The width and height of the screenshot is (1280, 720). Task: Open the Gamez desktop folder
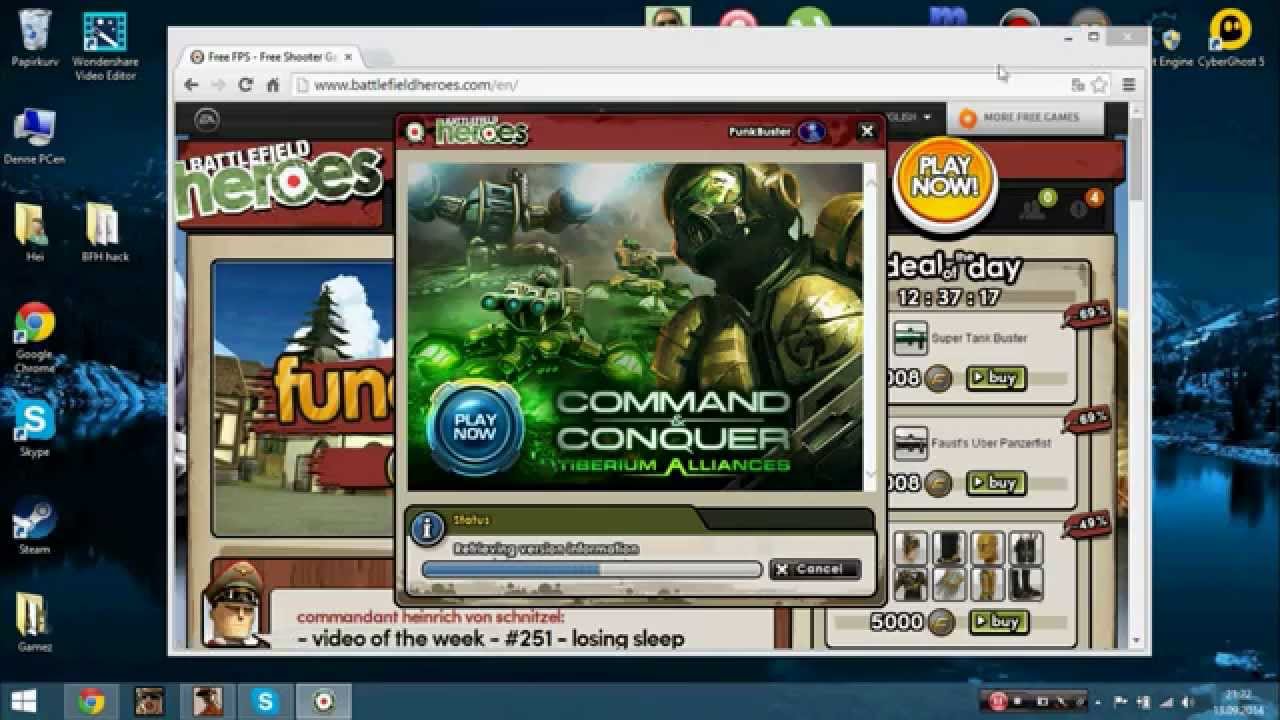[34, 621]
